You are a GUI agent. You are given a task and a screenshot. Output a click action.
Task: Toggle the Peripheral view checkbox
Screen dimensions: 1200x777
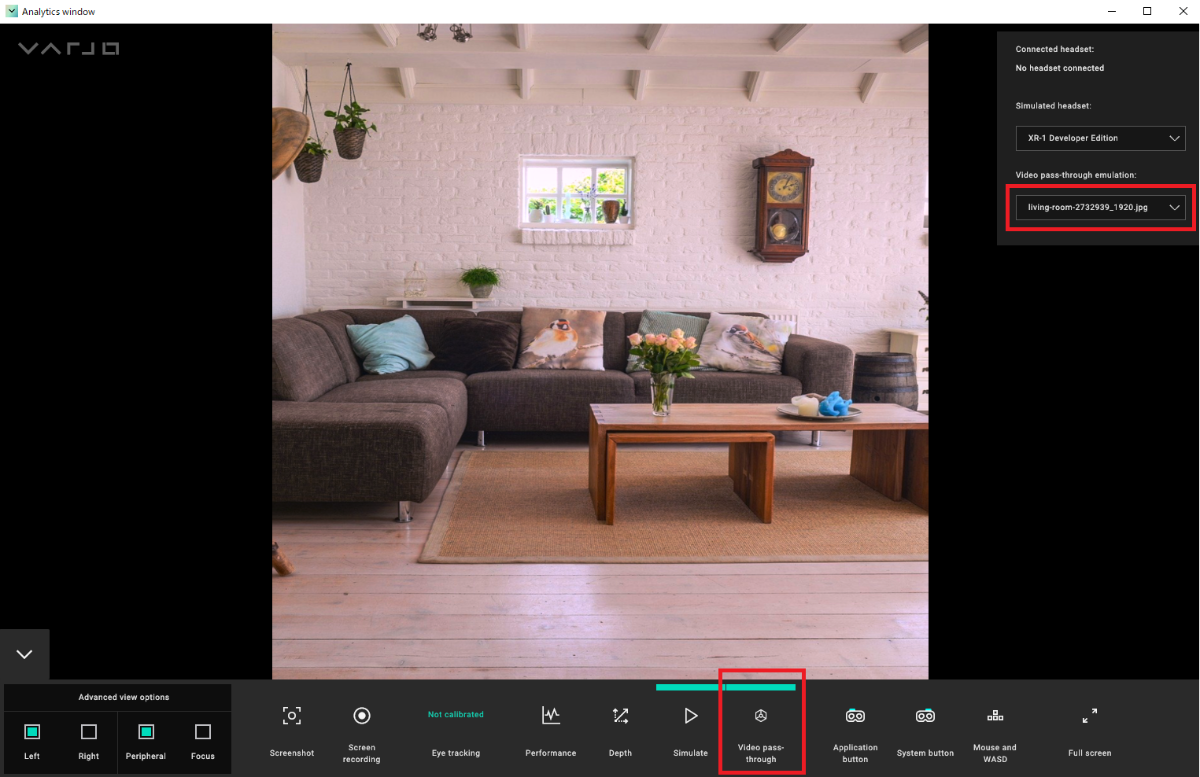[x=146, y=732]
